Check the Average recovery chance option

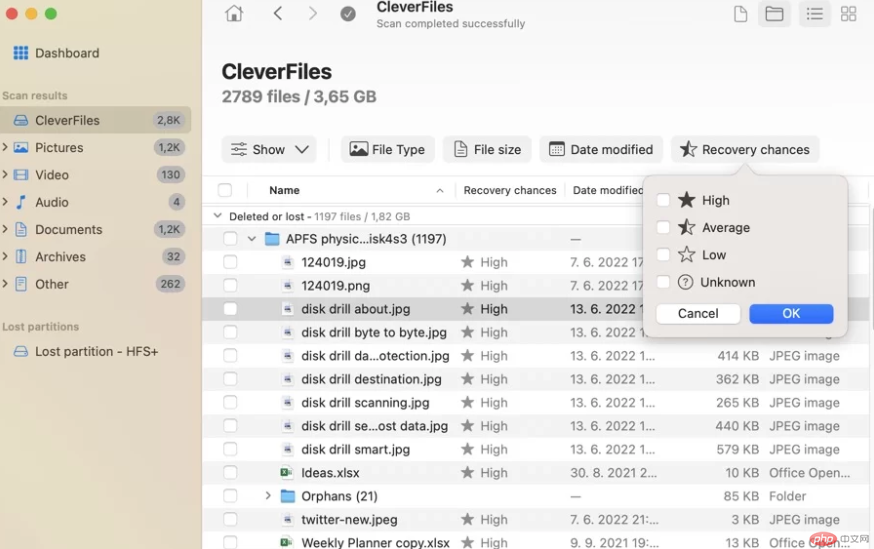point(663,227)
